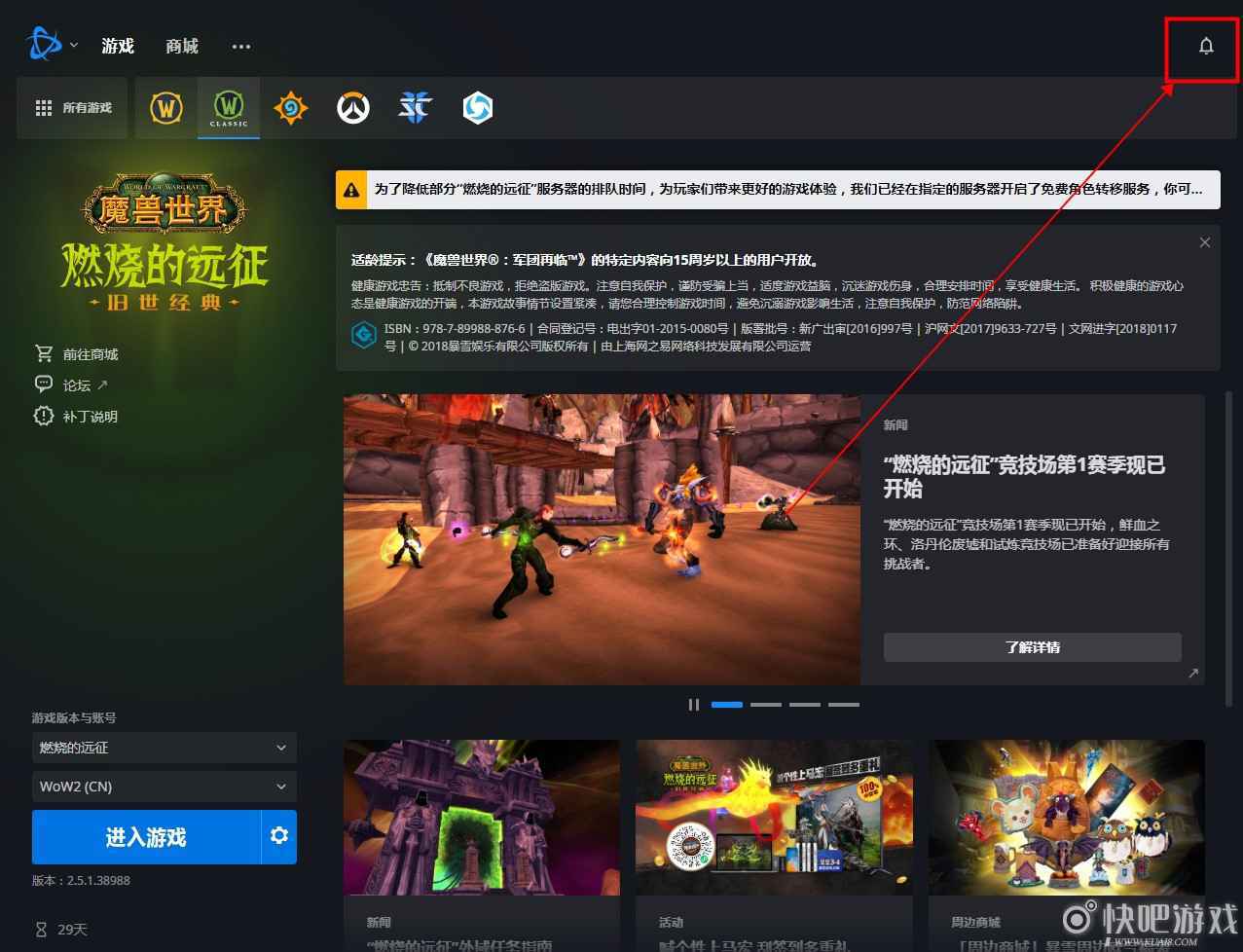
Task: Select the Heroes of the Storm icon
Action: [x=477, y=108]
